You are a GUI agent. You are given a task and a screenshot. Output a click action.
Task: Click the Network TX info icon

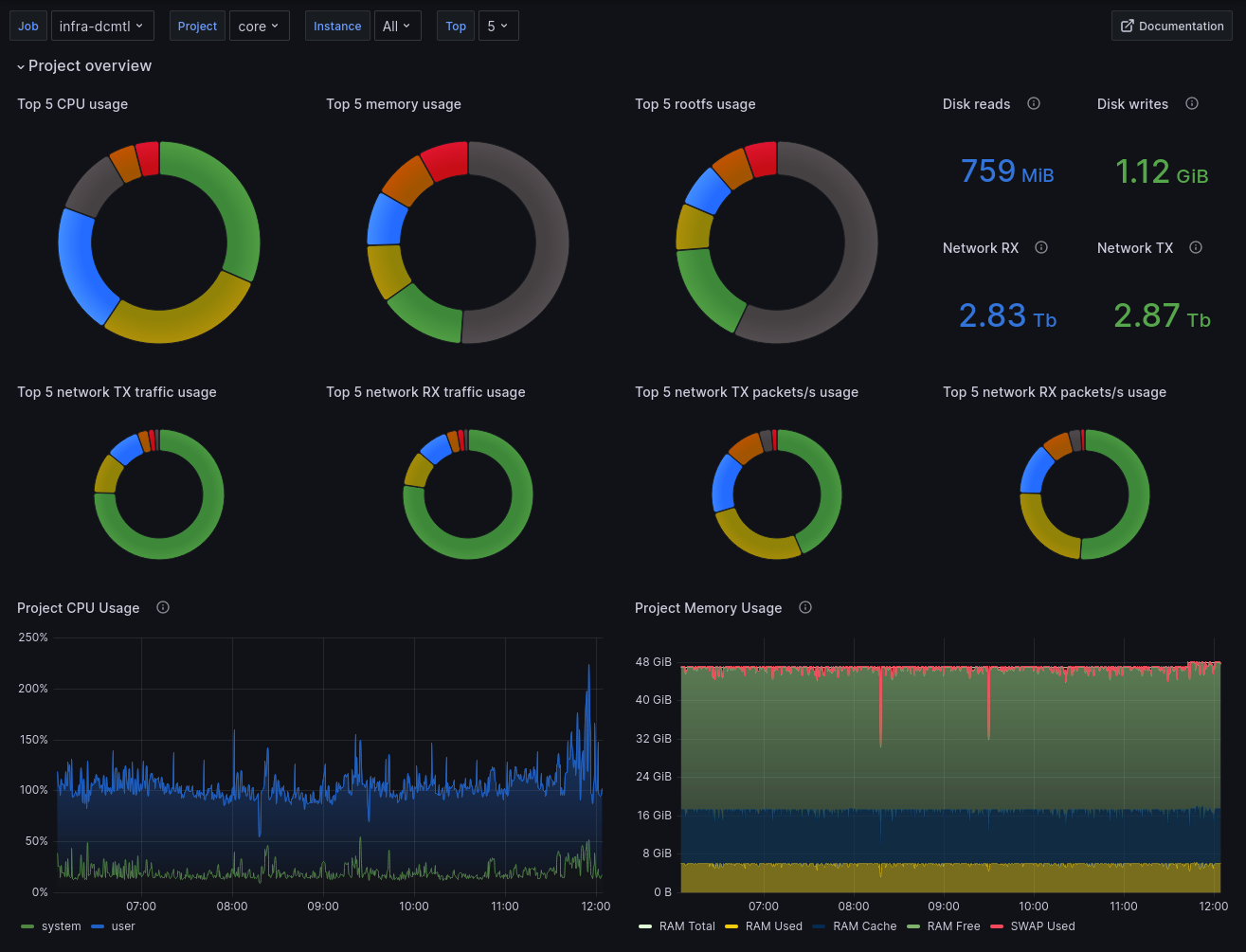[1195, 247]
